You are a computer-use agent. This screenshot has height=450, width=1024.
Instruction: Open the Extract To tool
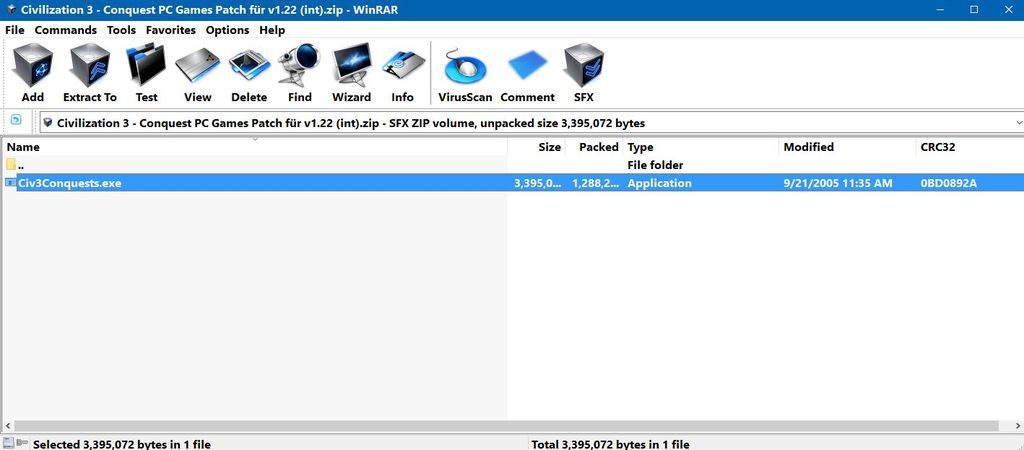pyautogui.click(x=89, y=72)
